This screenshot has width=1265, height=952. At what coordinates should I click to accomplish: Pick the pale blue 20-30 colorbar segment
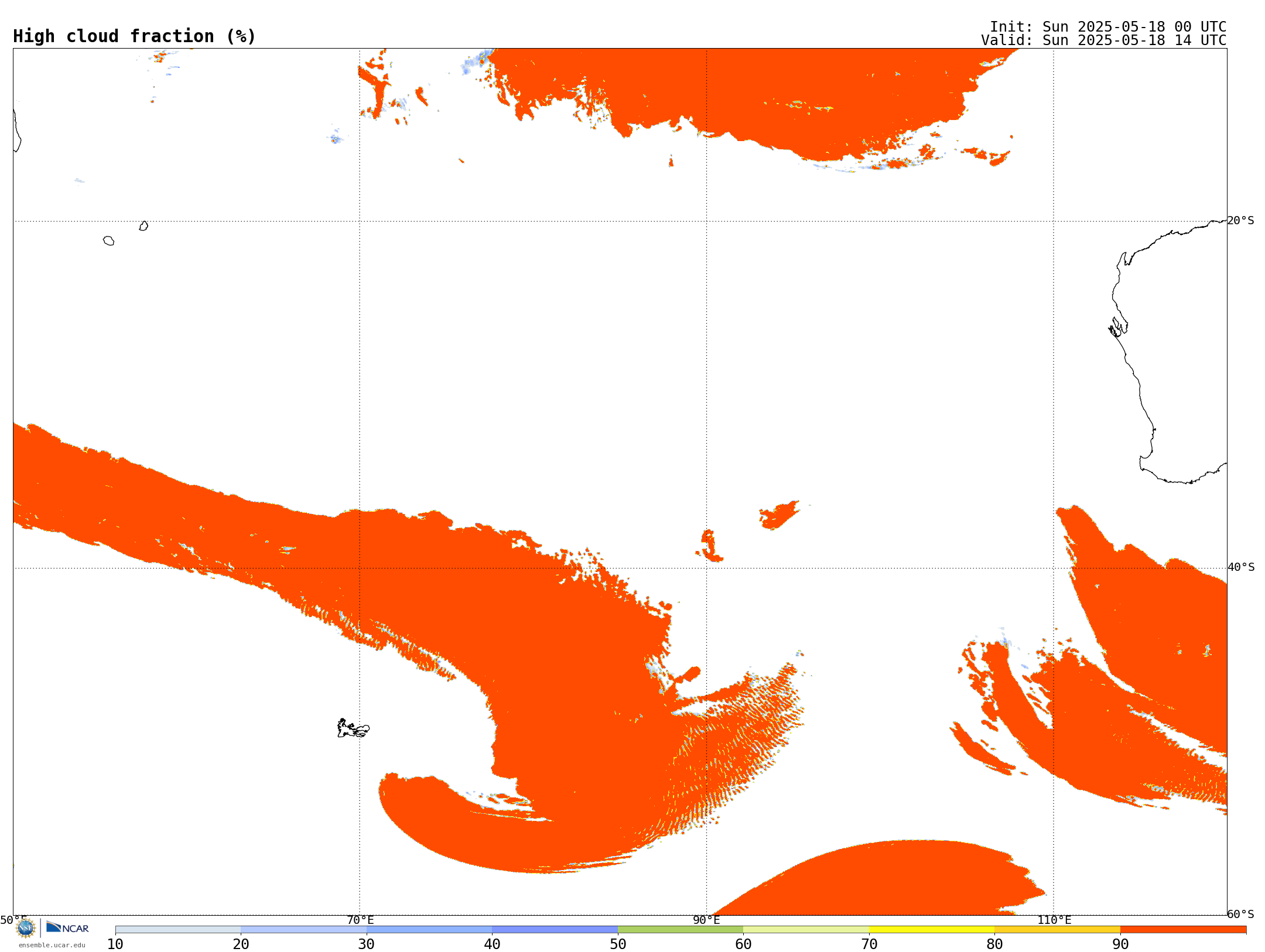pyautogui.click(x=303, y=930)
